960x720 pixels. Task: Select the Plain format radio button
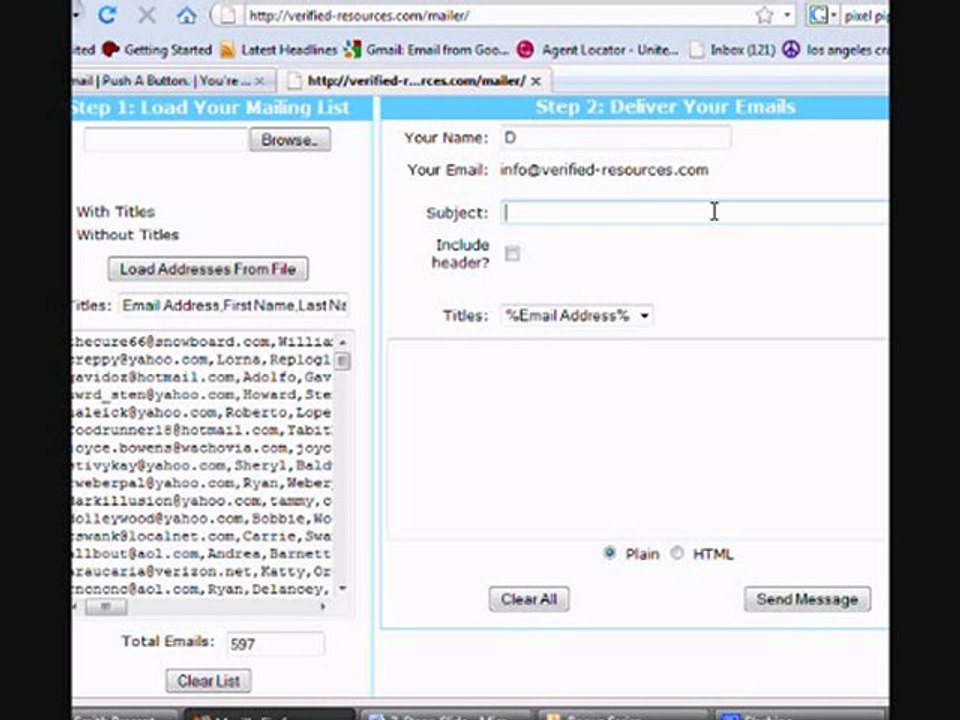pos(609,553)
